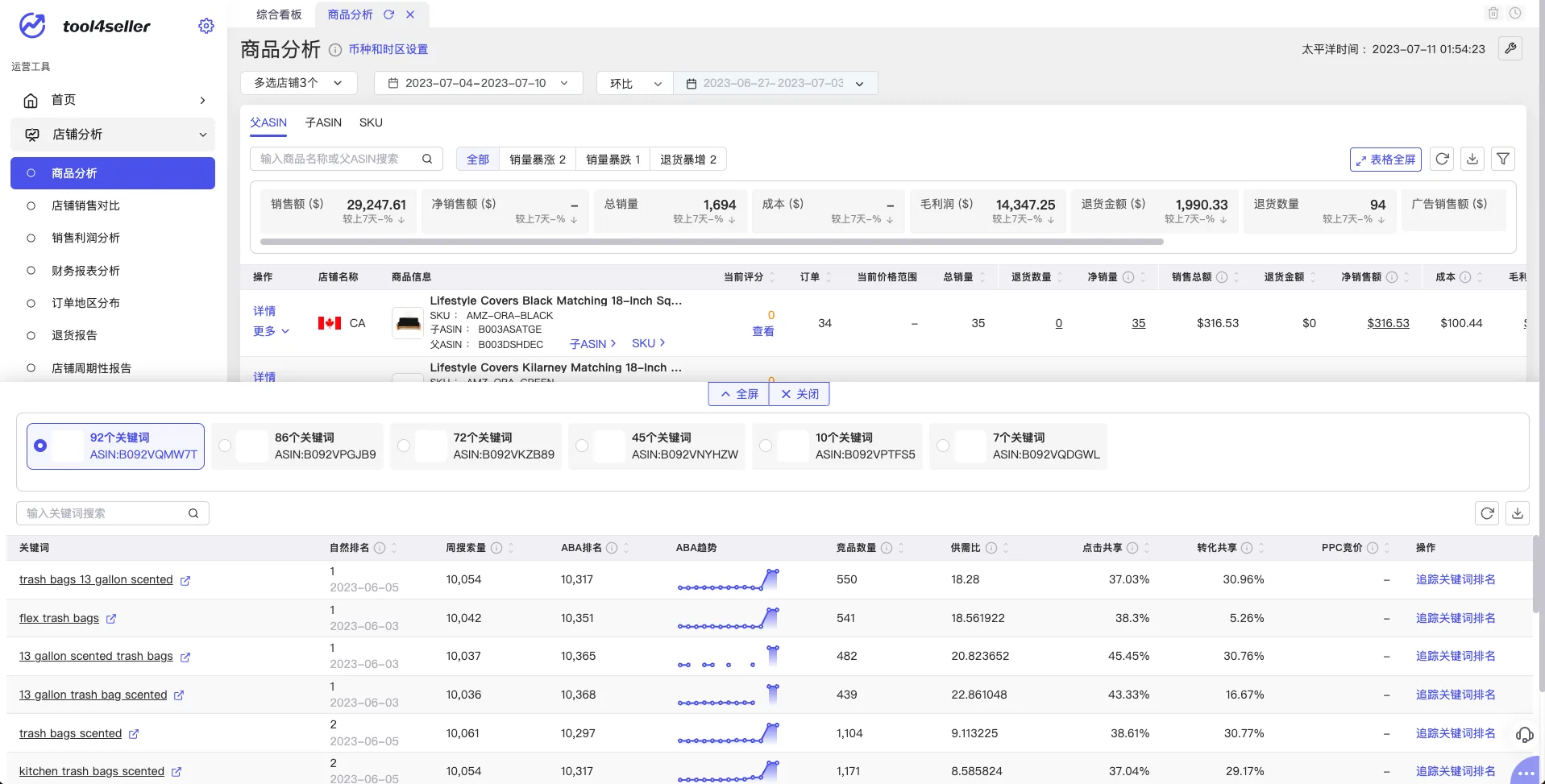Click horizontal scrollbar under summary metrics
The height and width of the screenshot is (784, 1545).
(712, 242)
